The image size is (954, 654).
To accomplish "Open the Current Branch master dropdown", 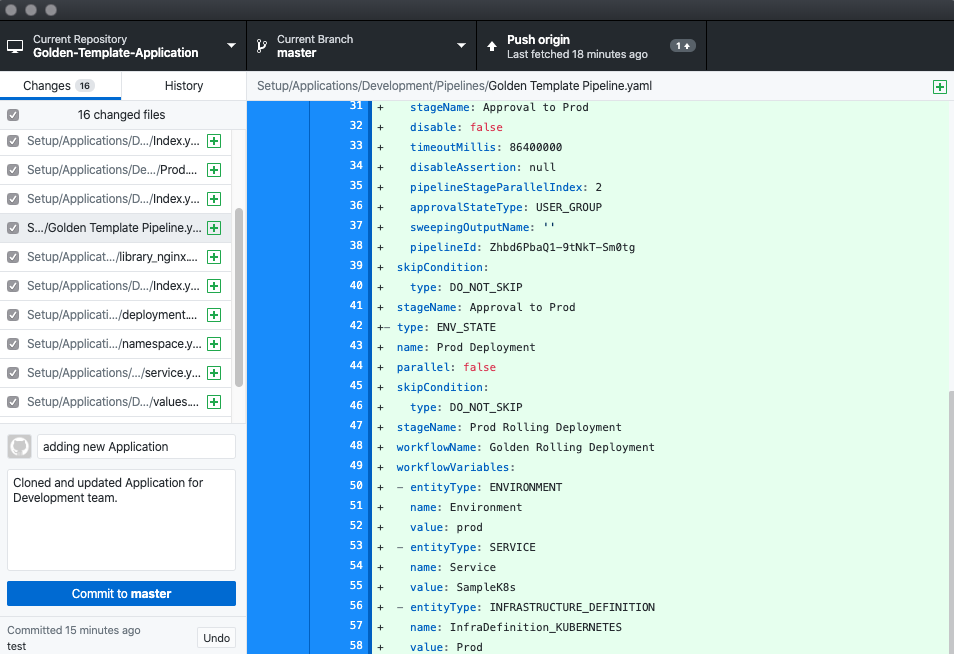I will (361, 46).
